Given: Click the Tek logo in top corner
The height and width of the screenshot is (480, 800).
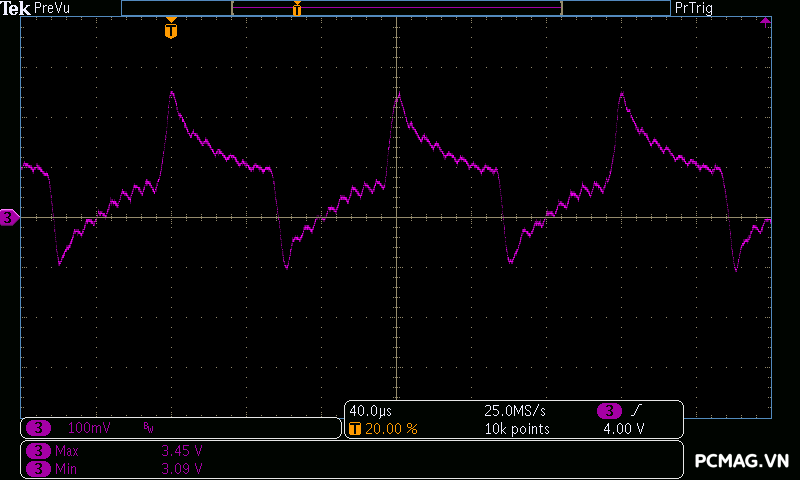Looking at the screenshot, I should (15, 8).
